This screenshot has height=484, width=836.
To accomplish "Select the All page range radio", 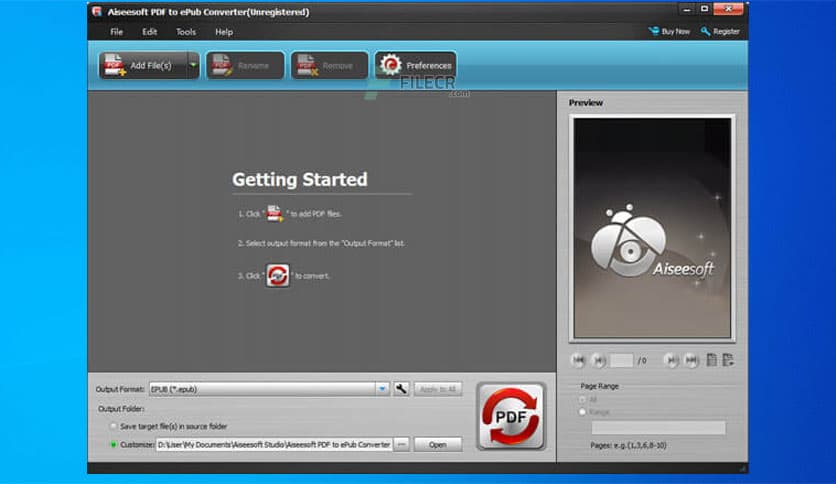I will pyautogui.click(x=582, y=399).
